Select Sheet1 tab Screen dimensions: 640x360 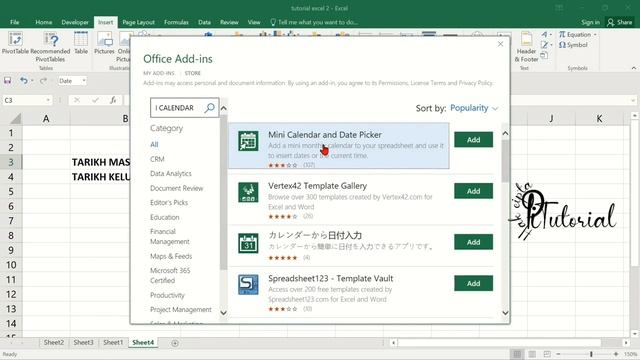point(113,343)
